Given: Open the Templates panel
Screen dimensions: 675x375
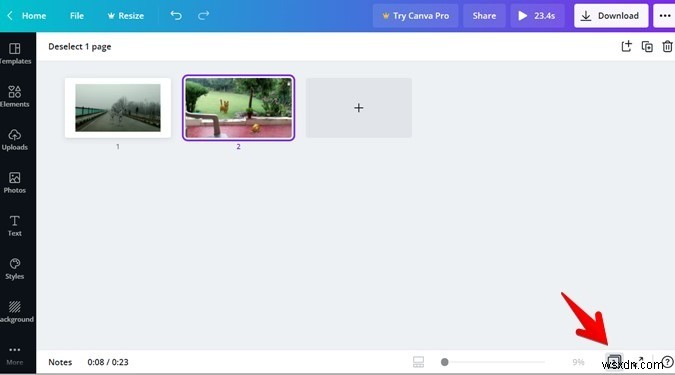Looking at the screenshot, I should click(15, 54).
